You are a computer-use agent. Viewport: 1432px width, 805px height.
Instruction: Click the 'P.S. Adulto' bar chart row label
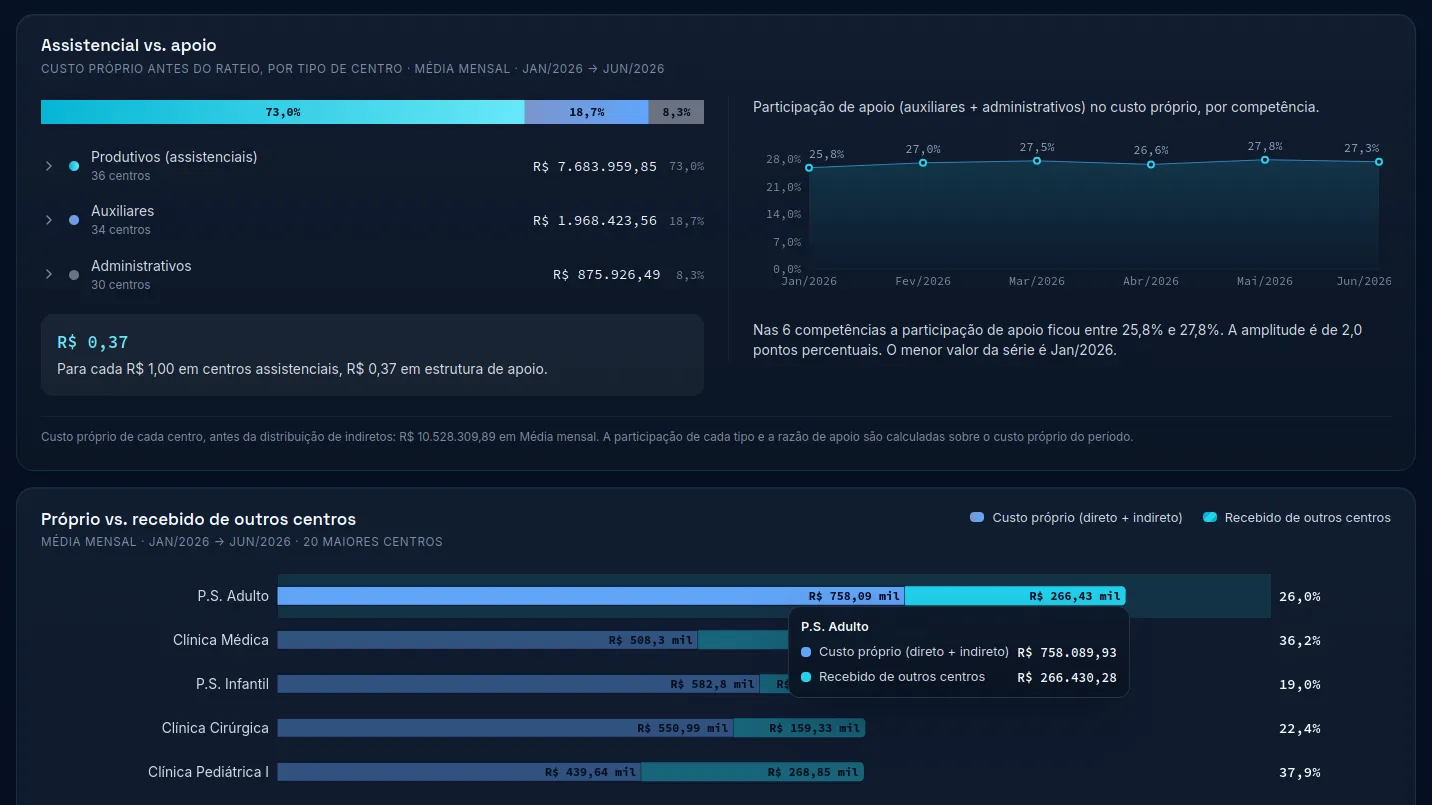[x=233, y=596]
